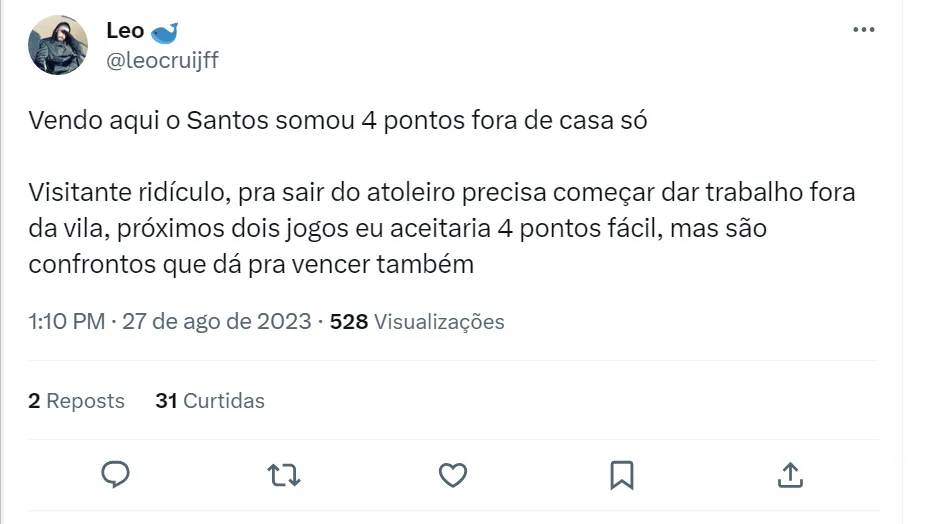928x524 pixels.
Task: Open the @leocruijff handle link
Action: click(162, 60)
